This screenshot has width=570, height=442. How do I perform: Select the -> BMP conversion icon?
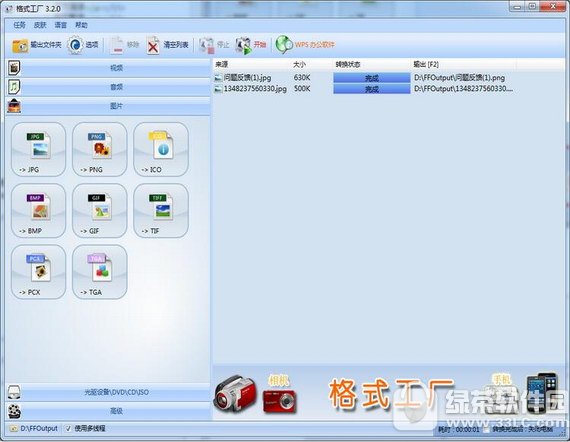[x=39, y=211]
